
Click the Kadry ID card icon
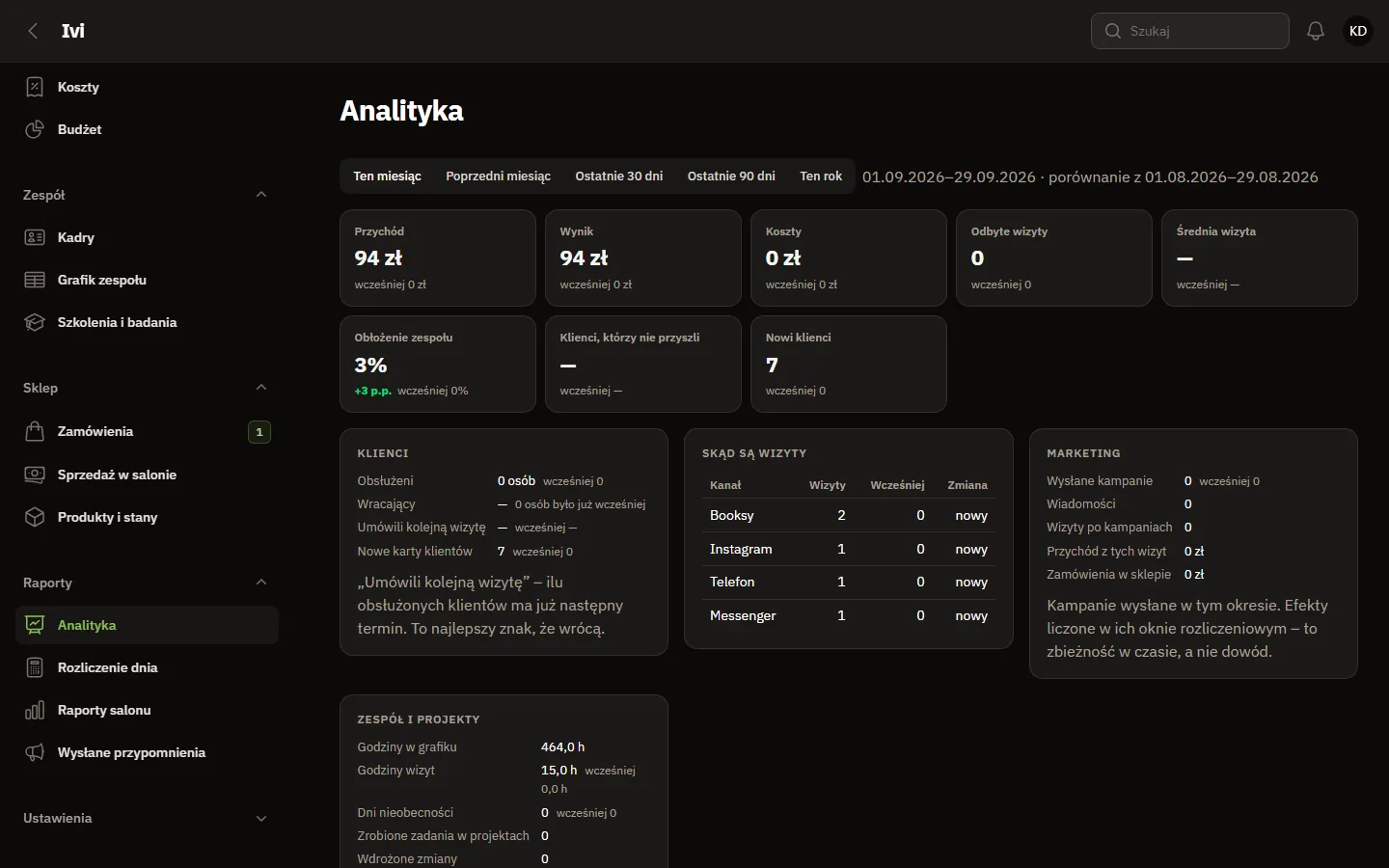35,237
